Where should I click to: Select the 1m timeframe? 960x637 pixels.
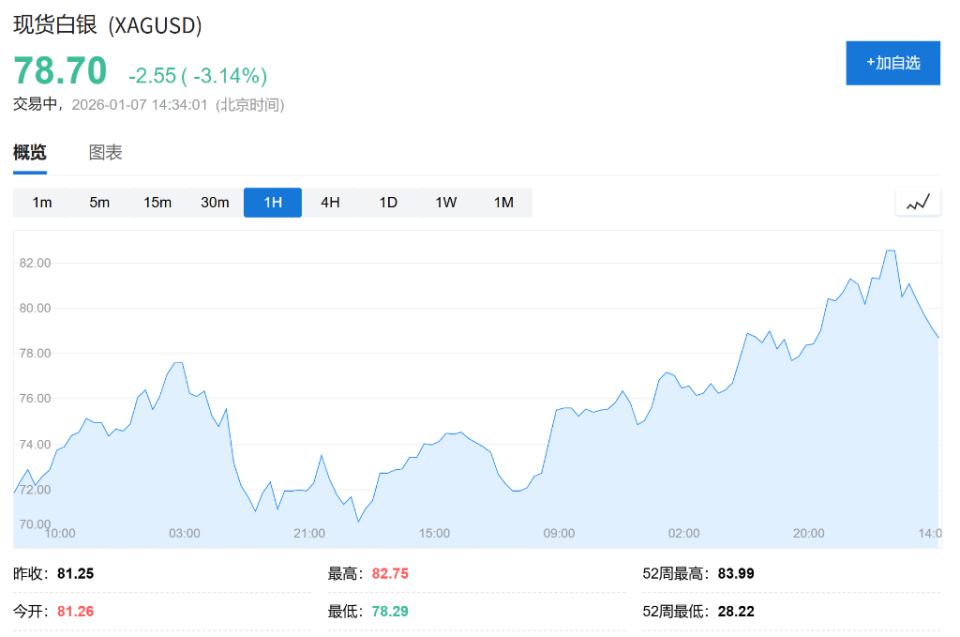42,202
